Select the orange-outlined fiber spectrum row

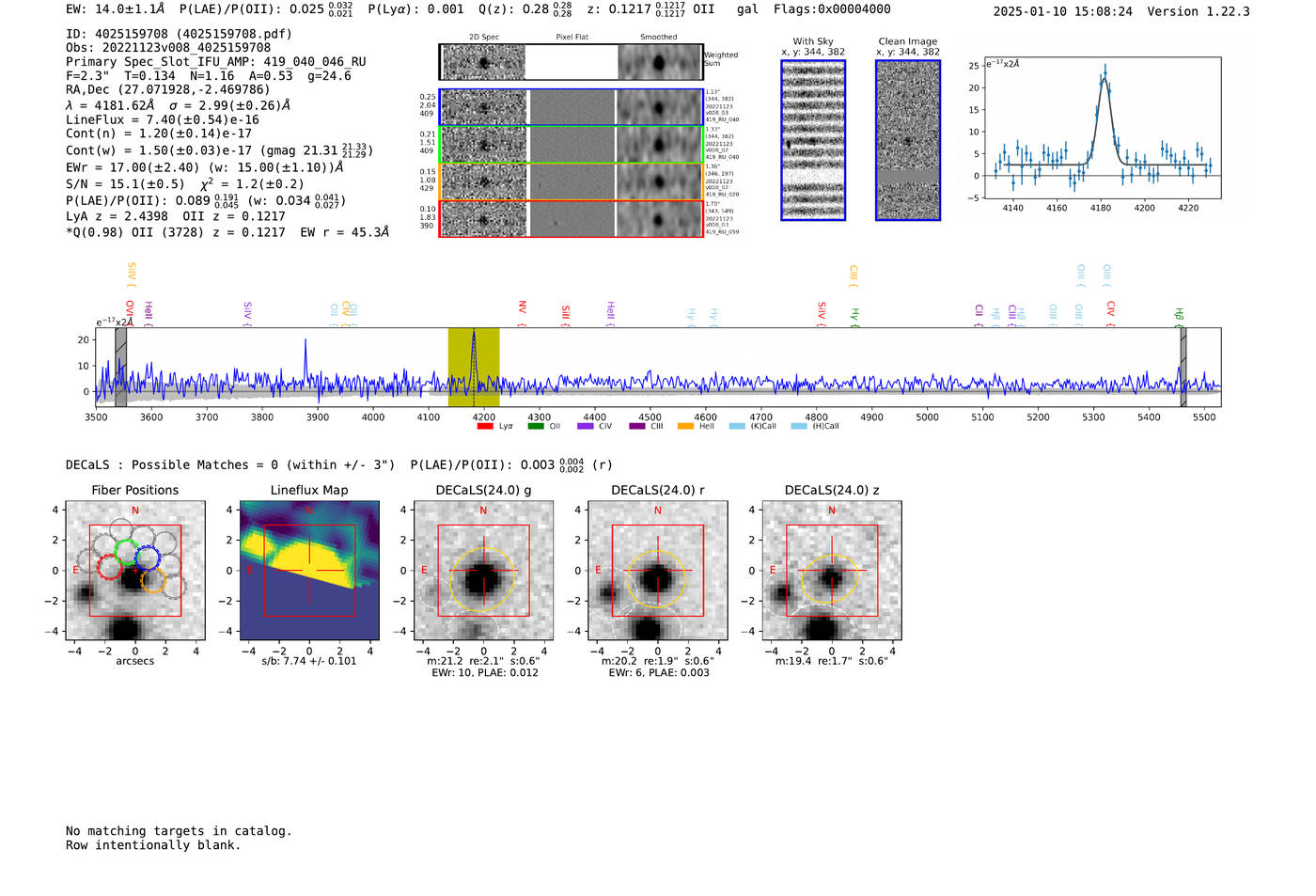pyautogui.click(x=572, y=181)
